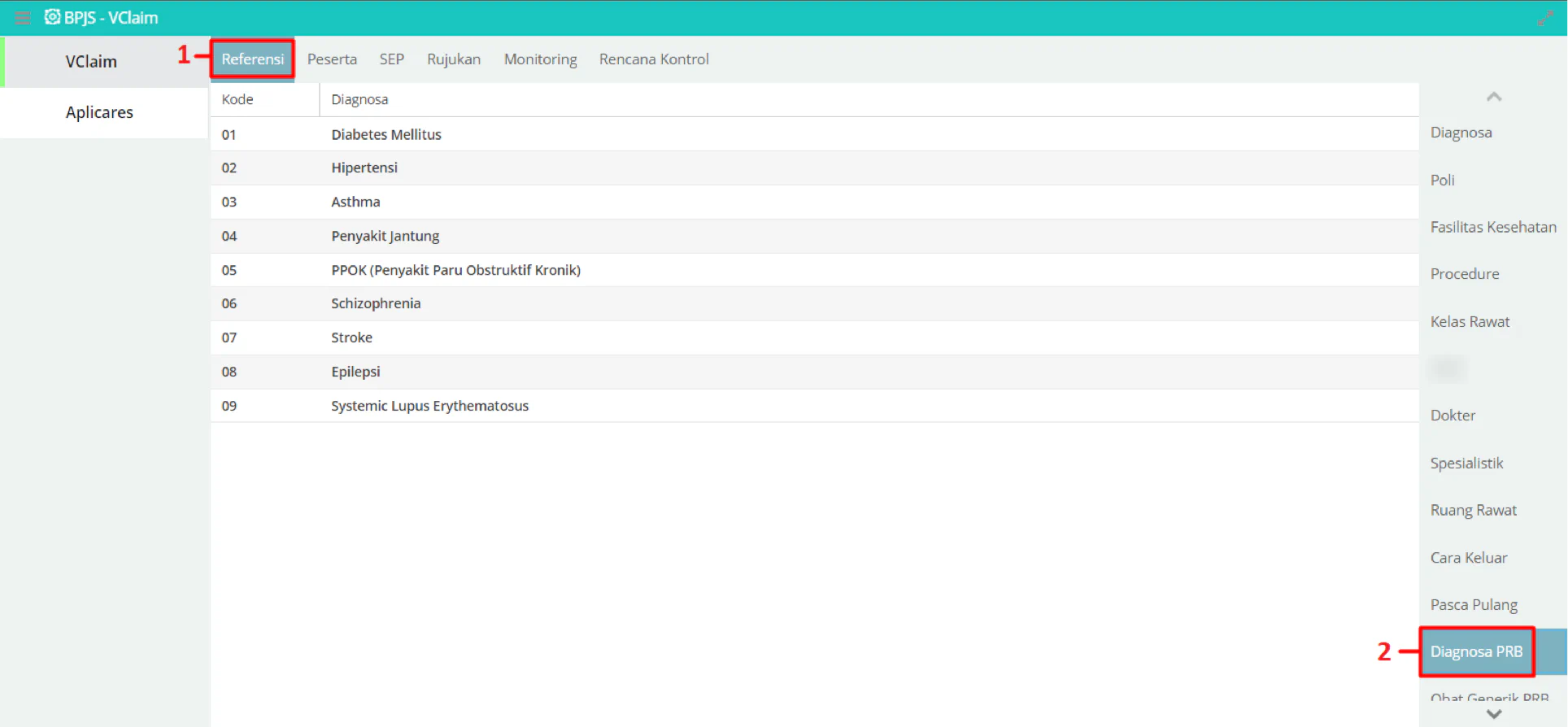Select the Monitoring tab
1568x727 pixels.
point(540,59)
